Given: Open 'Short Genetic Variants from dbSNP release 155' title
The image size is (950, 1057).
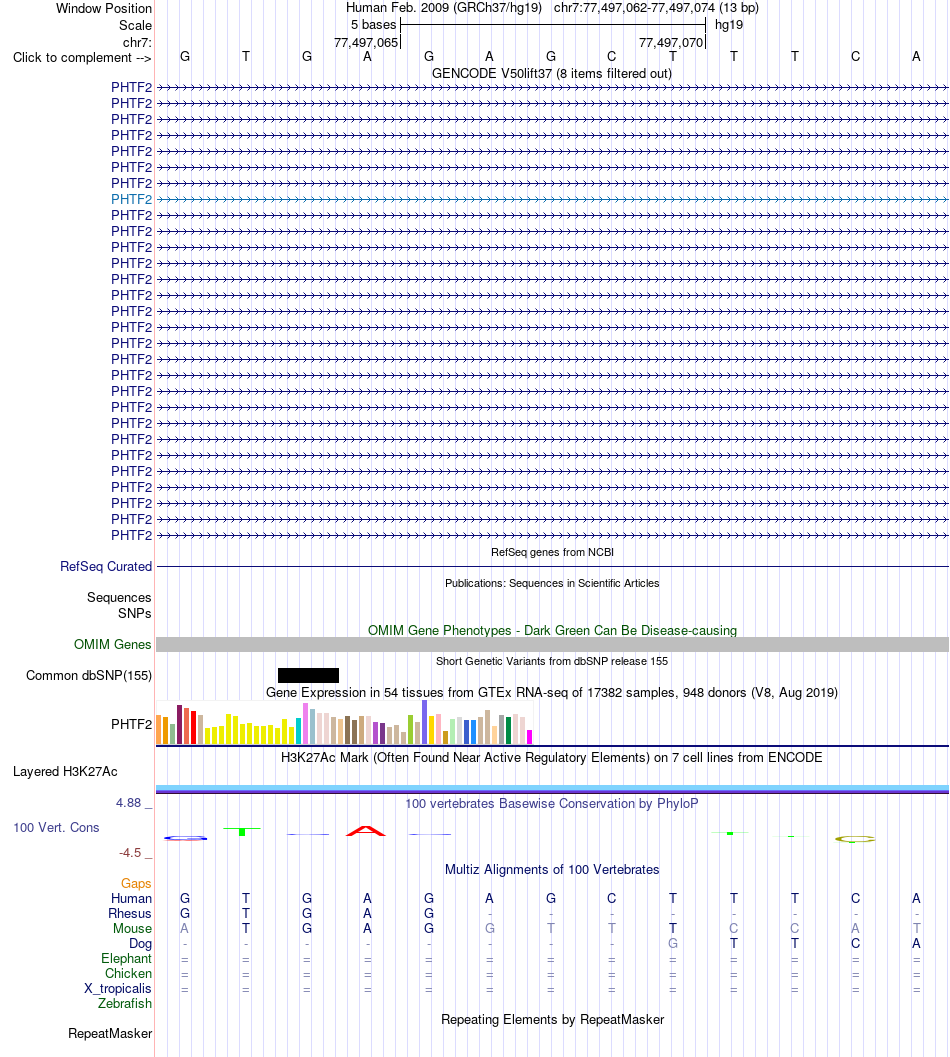Looking at the screenshot, I should tap(552, 661).
